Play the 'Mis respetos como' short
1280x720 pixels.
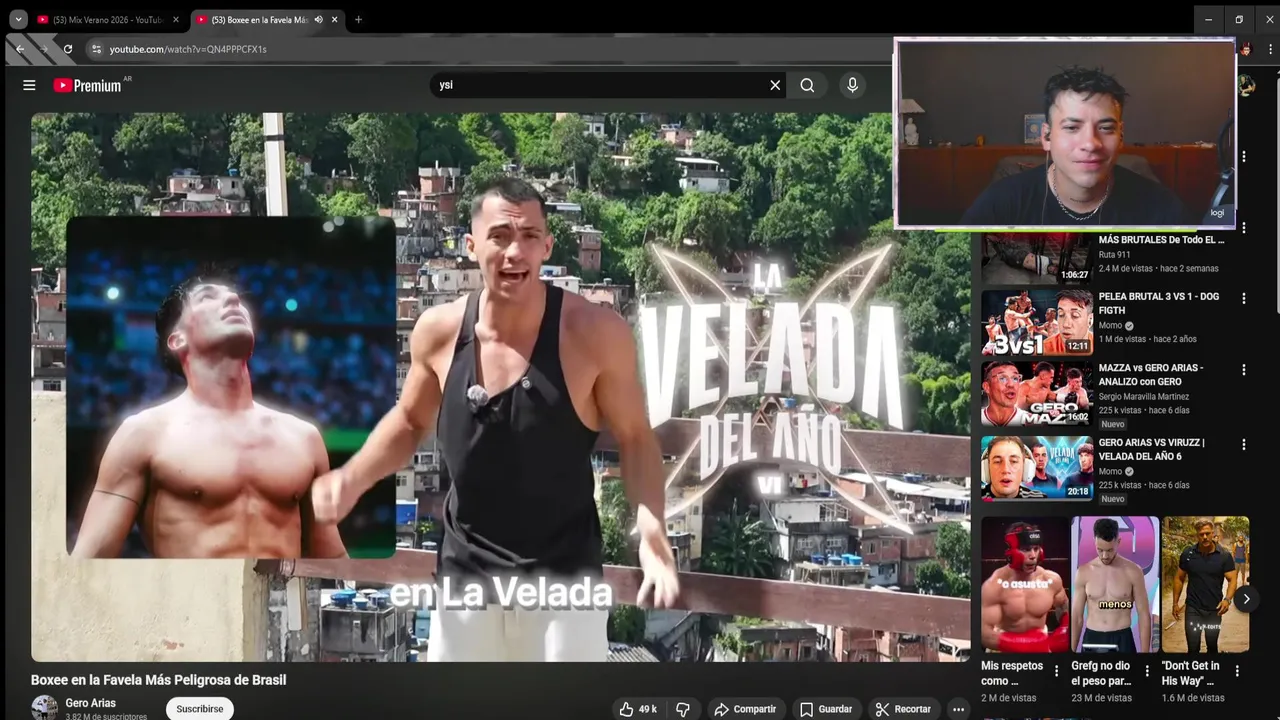(x=1024, y=584)
